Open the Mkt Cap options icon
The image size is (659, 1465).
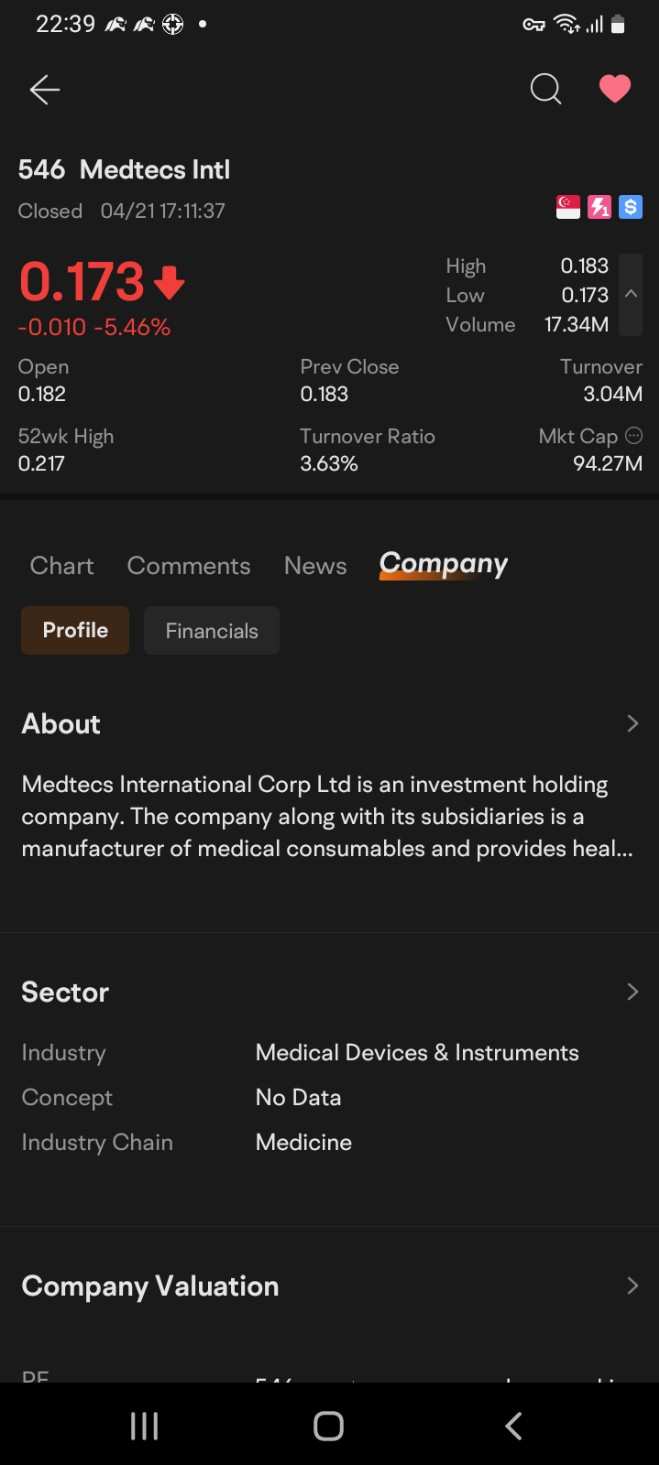pos(633,435)
